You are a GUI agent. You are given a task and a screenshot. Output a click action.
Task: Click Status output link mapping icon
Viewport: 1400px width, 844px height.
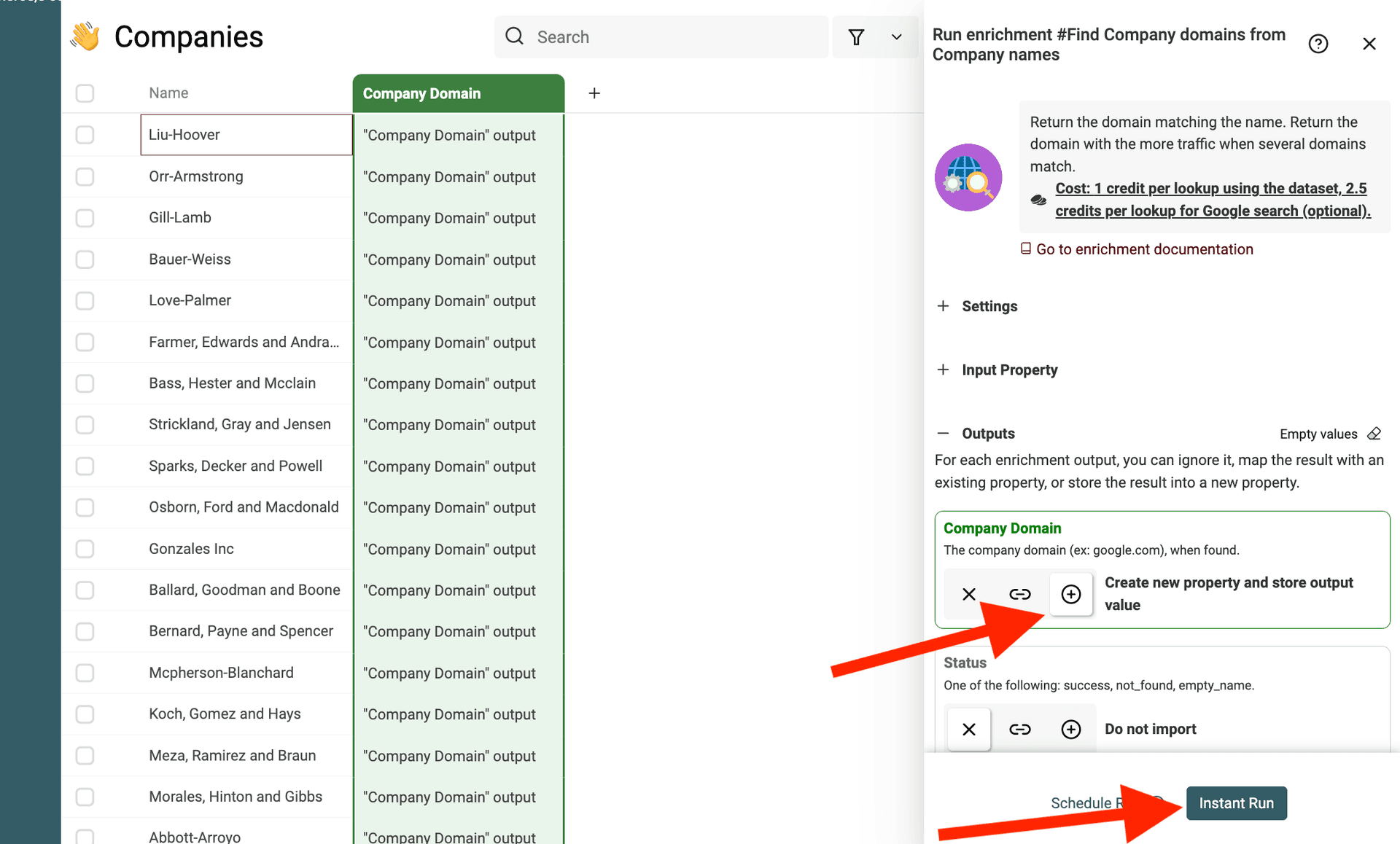click(x=1019, y=729)
